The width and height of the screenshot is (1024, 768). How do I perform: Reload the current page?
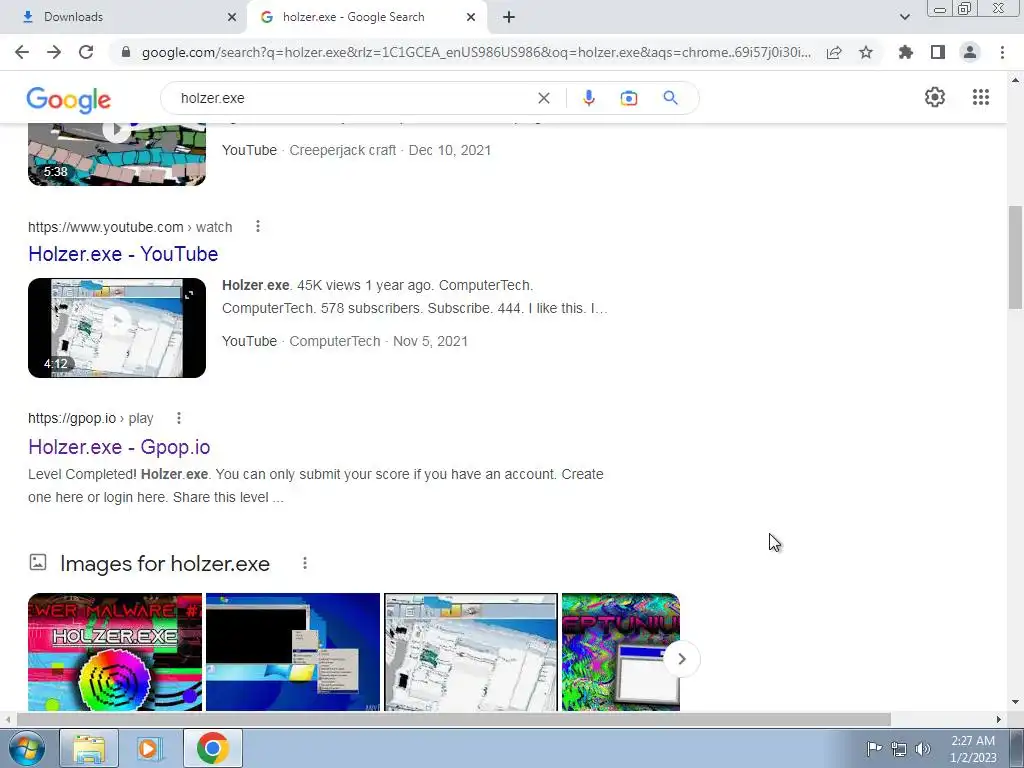(86, 52)
